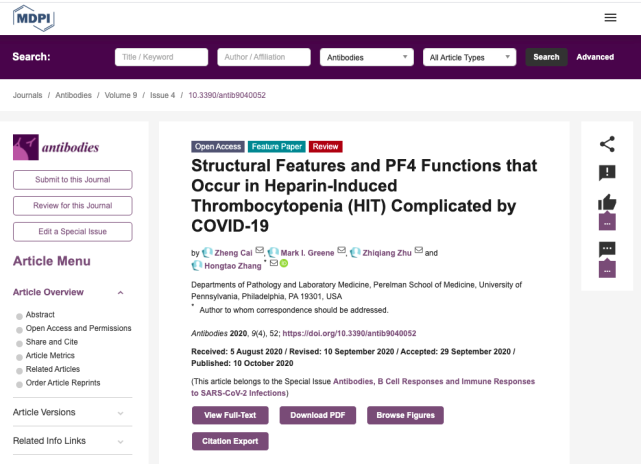
Task: Click the MDPI logo
Action: [x=35, y=18]
